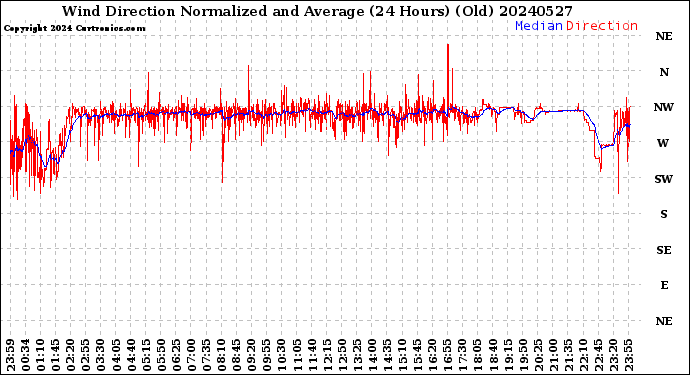The height and width of the screenshot is (375, 690).
Task: Click the 09:55 time label
Action: [x=266, y=355]
